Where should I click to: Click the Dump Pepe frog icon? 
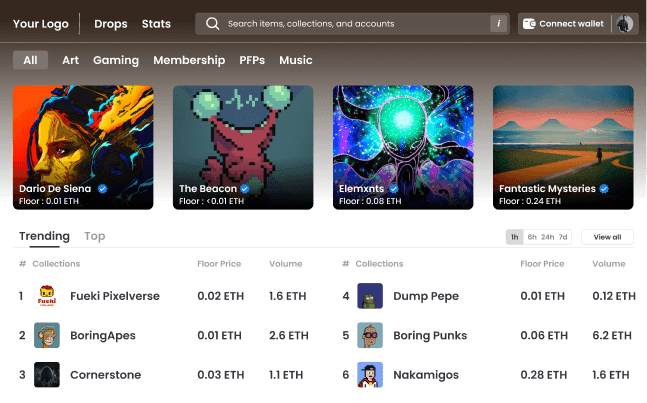click(370, 296)
